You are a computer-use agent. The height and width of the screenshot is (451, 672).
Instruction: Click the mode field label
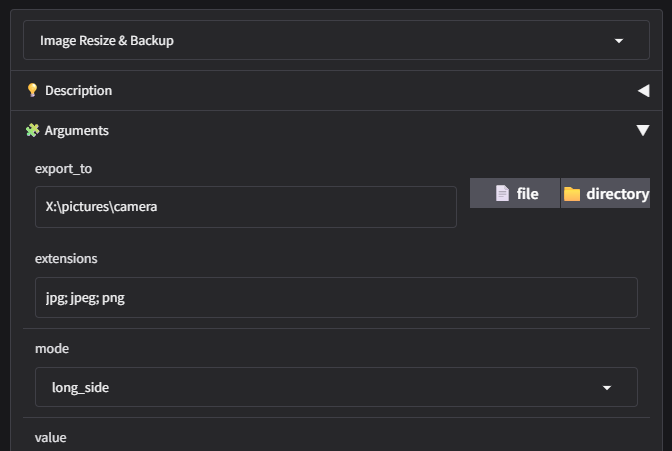coord(52,348)
